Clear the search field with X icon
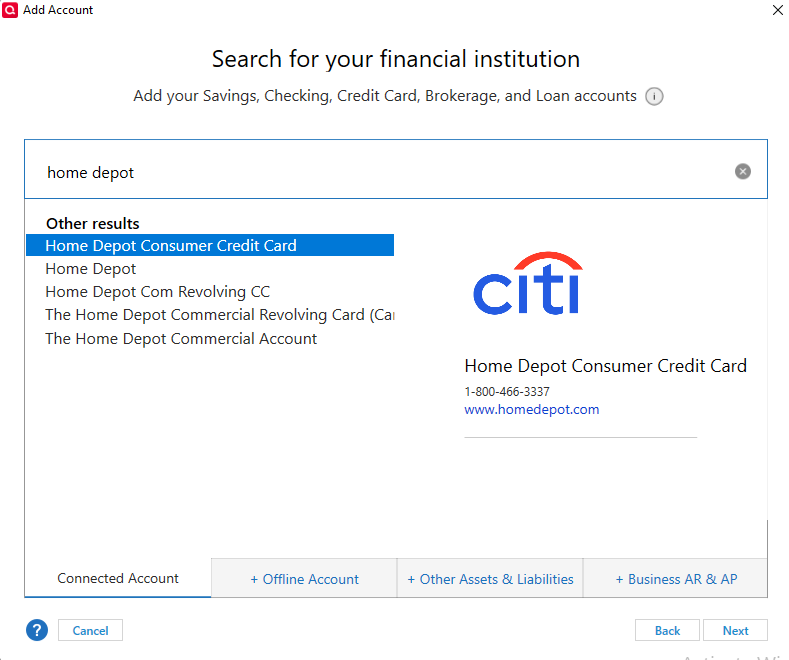Viewport: 789px width, 660px height. click(743, 172)
